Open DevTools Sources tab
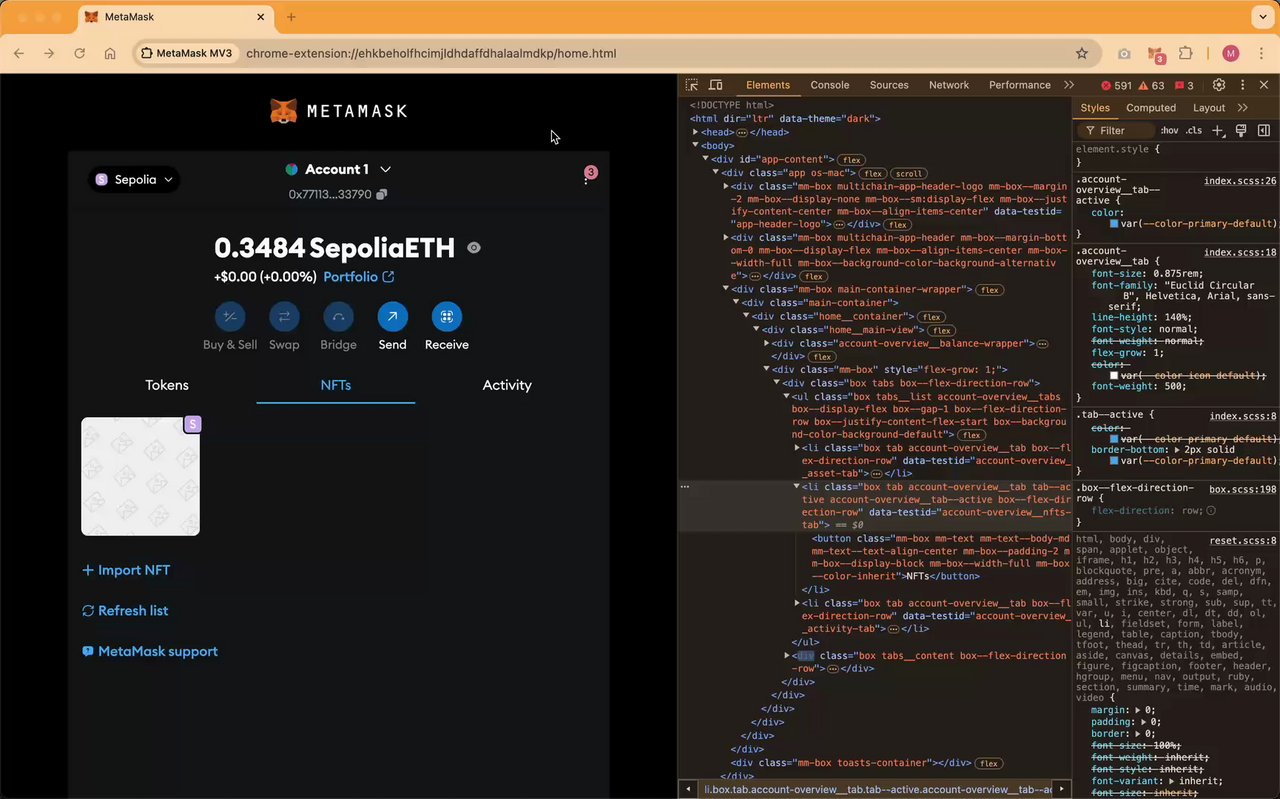The image size is (1280, 799). tap(889, 85)
